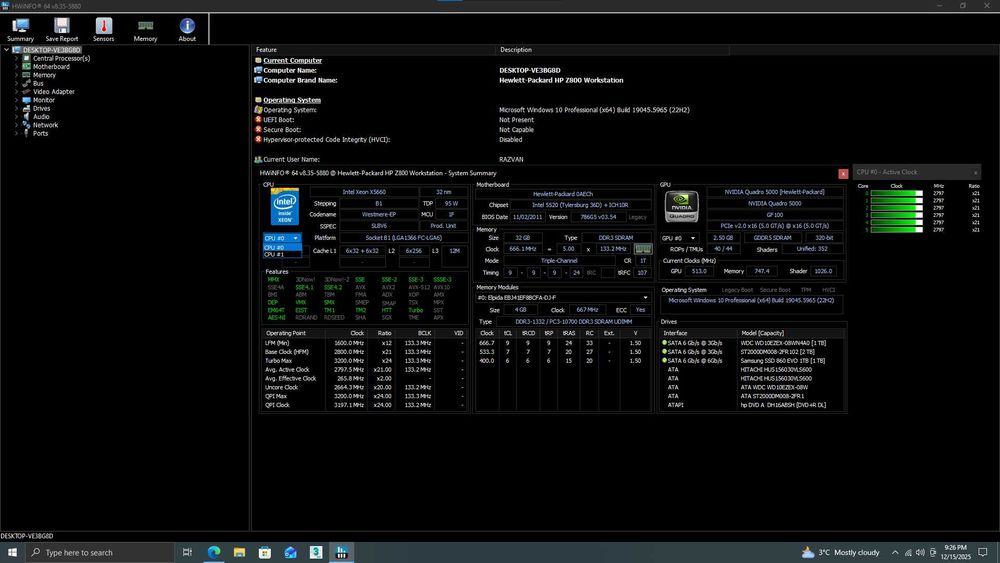Viewport: 1000px width, 563px height.
Task: Click the Ports plug icon
Action: point(26,133)
